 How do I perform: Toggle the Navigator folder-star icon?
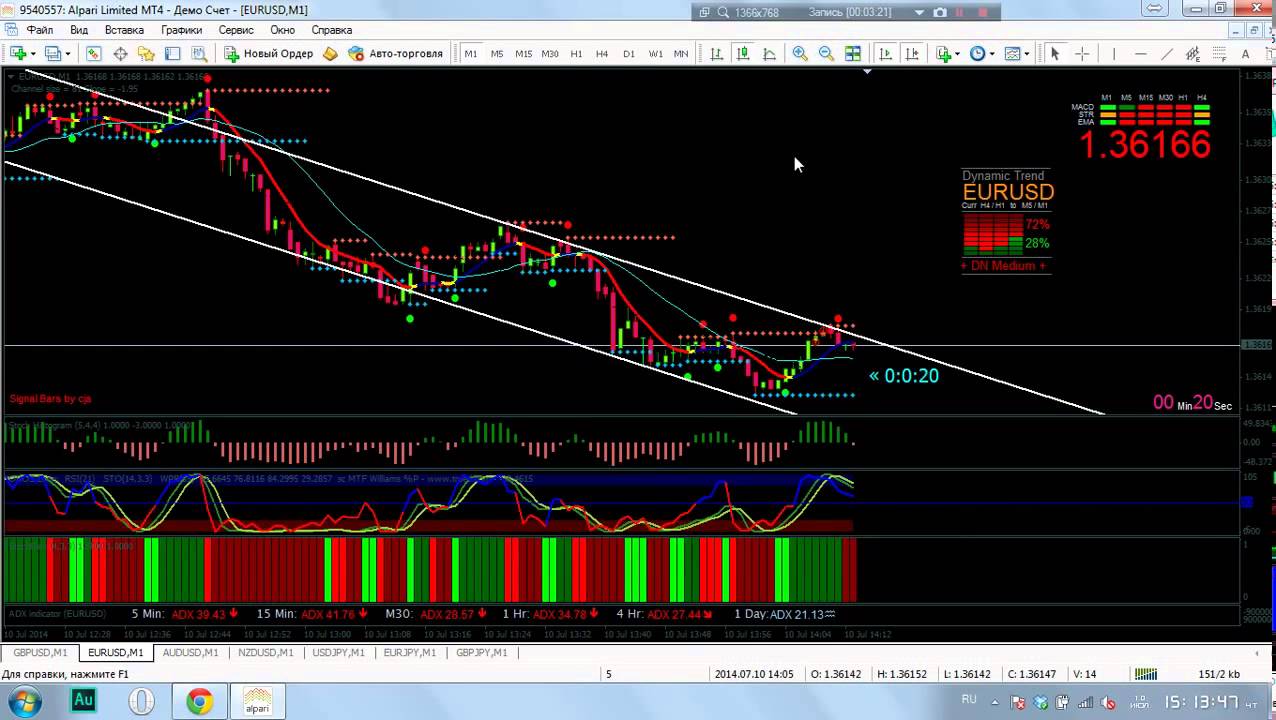[x=146, y=53]
